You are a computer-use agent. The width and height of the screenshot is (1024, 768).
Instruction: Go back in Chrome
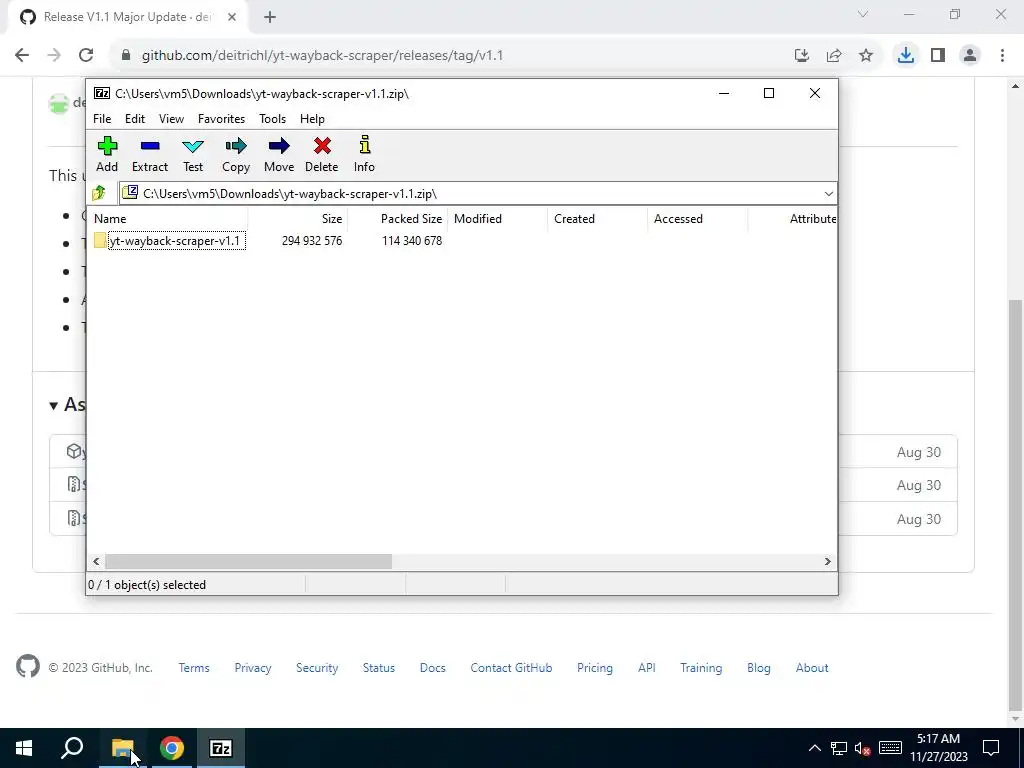click(22, 56)
